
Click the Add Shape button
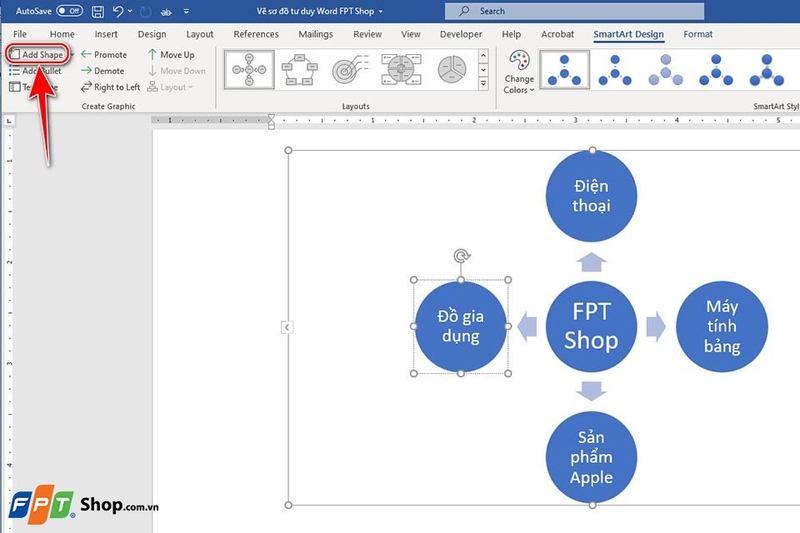(37, 54)
